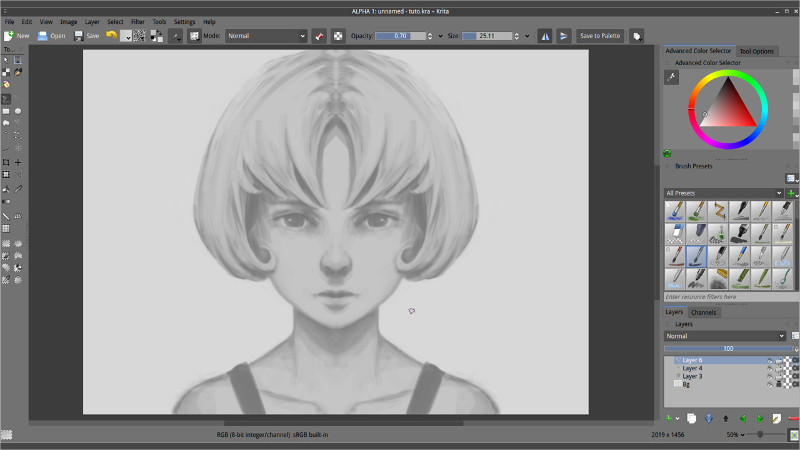Image resolution: width=800 pixels, height=450 pixels.
Task: Click the add new layer plus icon
Action: (668, 418)
